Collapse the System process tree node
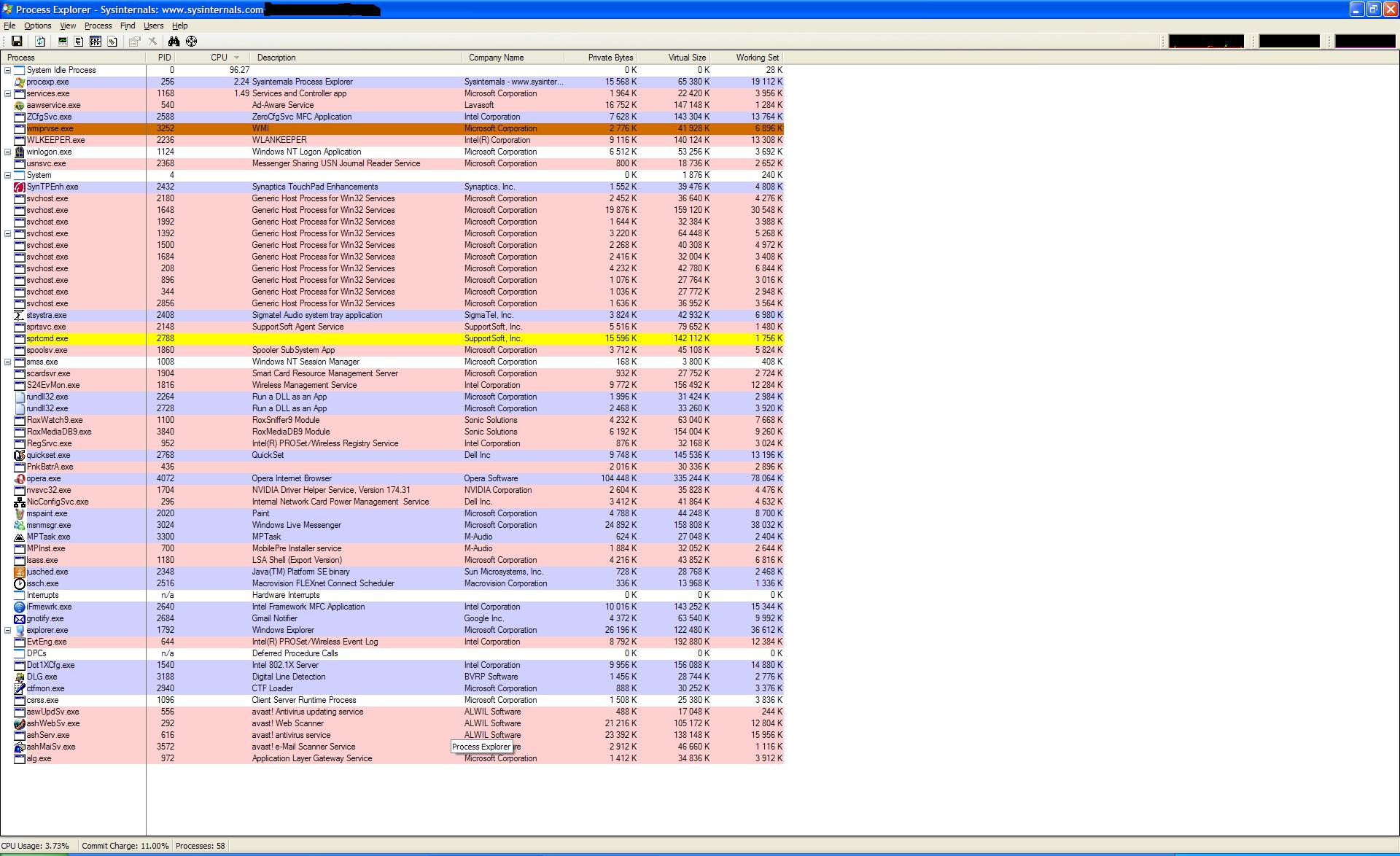The width and height of the screenshot is (1400, 856). (x=8, y=175)
